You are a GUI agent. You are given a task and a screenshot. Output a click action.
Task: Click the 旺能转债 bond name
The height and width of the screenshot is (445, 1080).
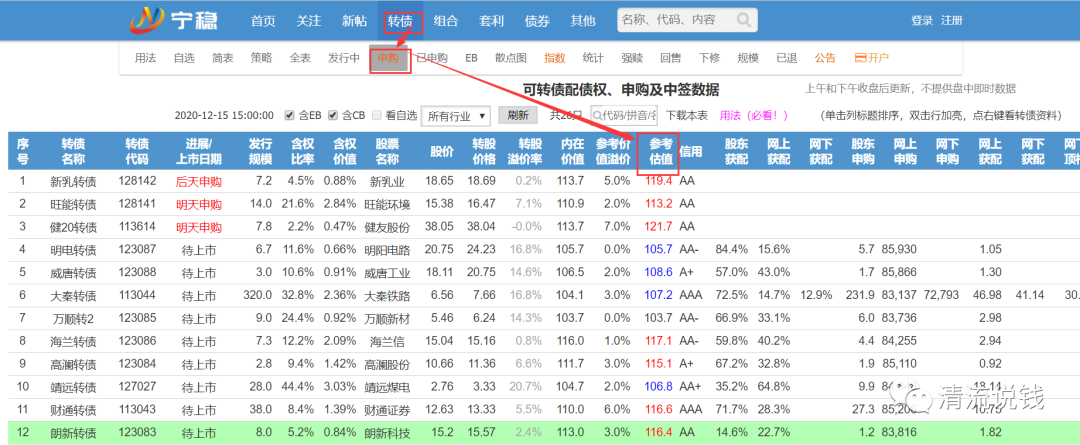[x=73, y=205]
